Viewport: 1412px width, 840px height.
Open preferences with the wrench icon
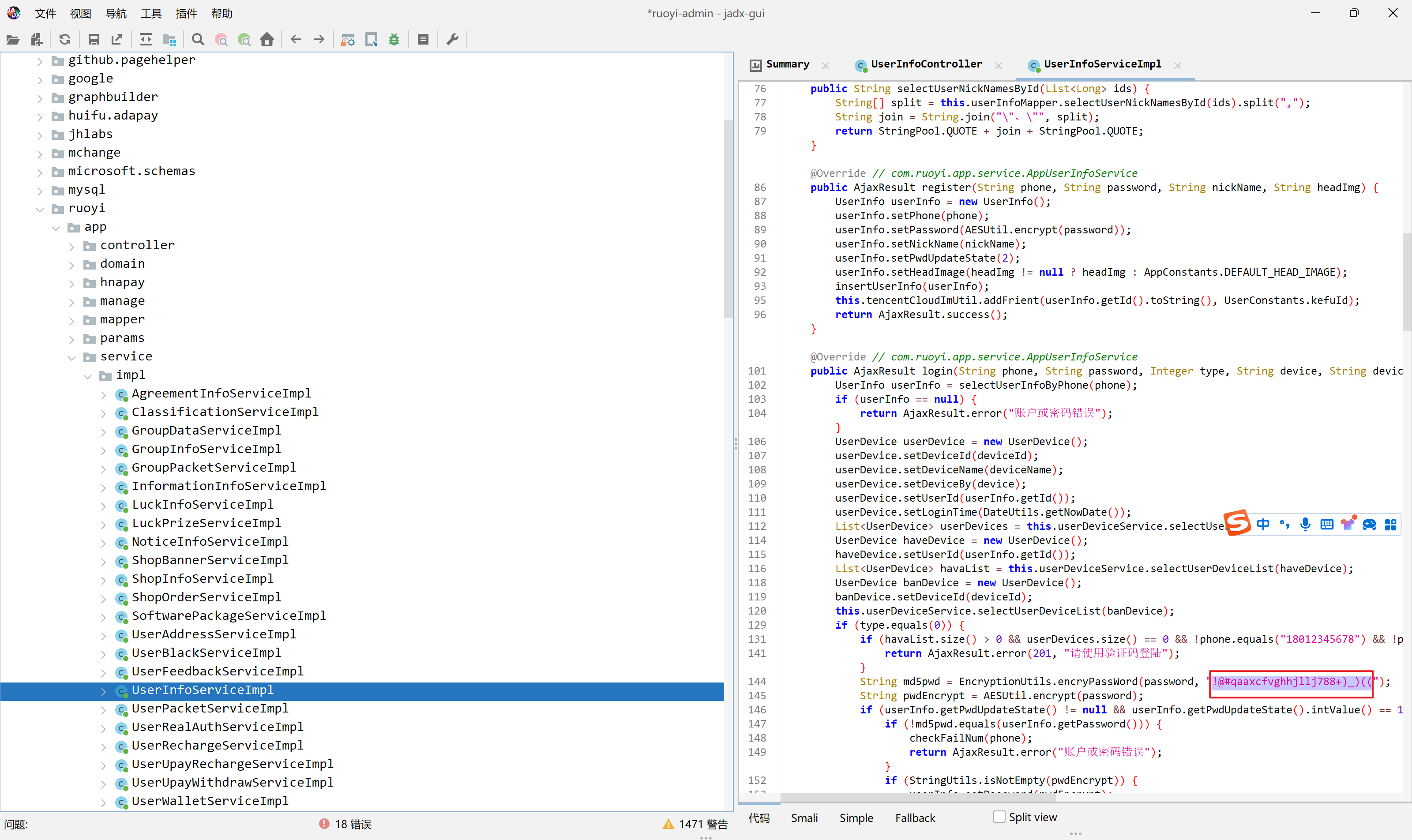[452, 40]
